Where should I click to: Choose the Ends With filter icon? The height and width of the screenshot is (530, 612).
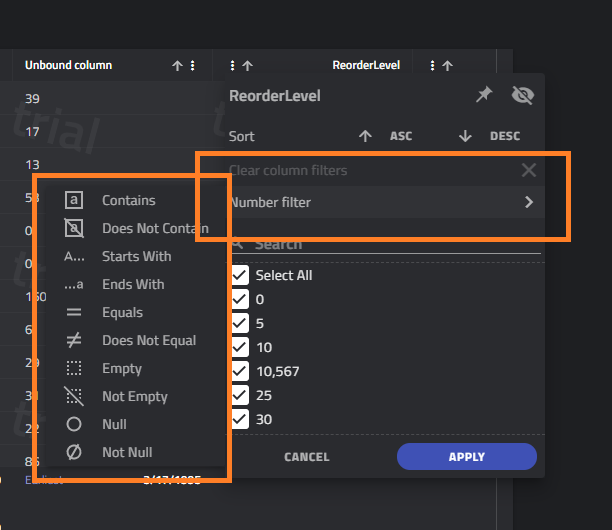pyautogui.click(x=74, y=285)
